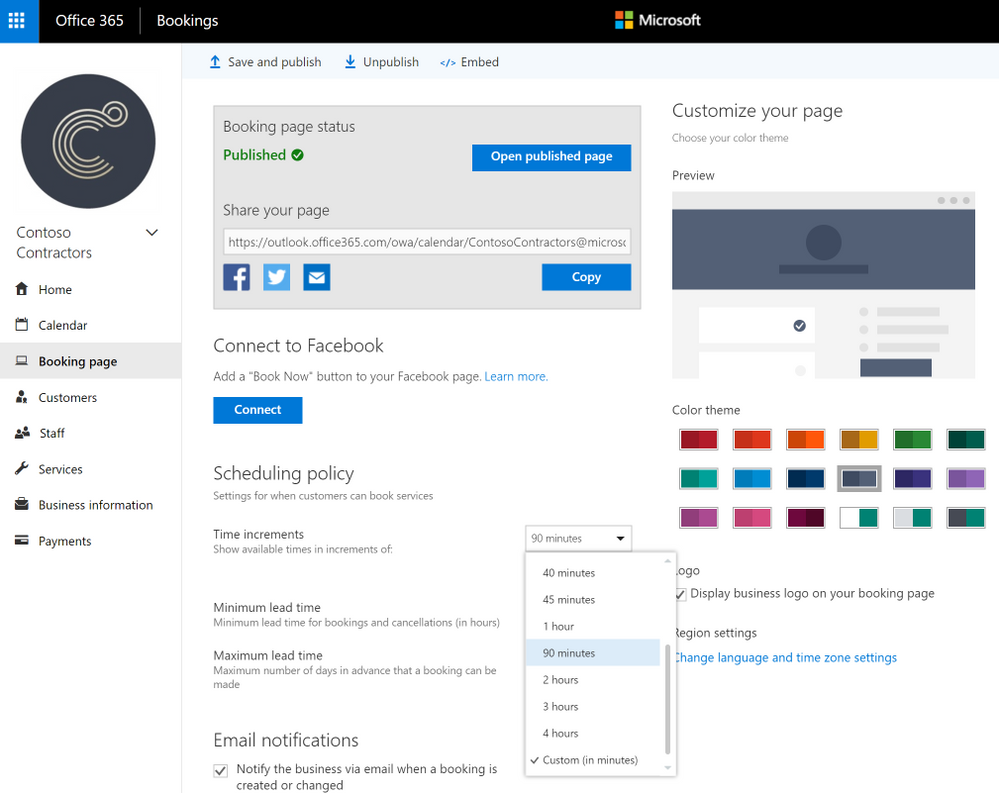999x793 pixels.
Task: Share the page via Twitter icon
Action: pos(277,277)
